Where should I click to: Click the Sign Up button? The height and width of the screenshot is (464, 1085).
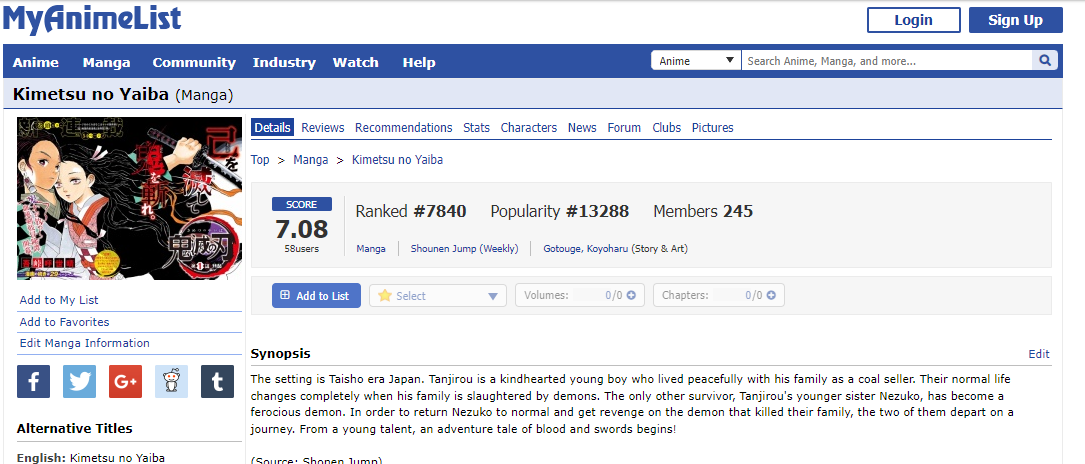(x=1015, y=20)
